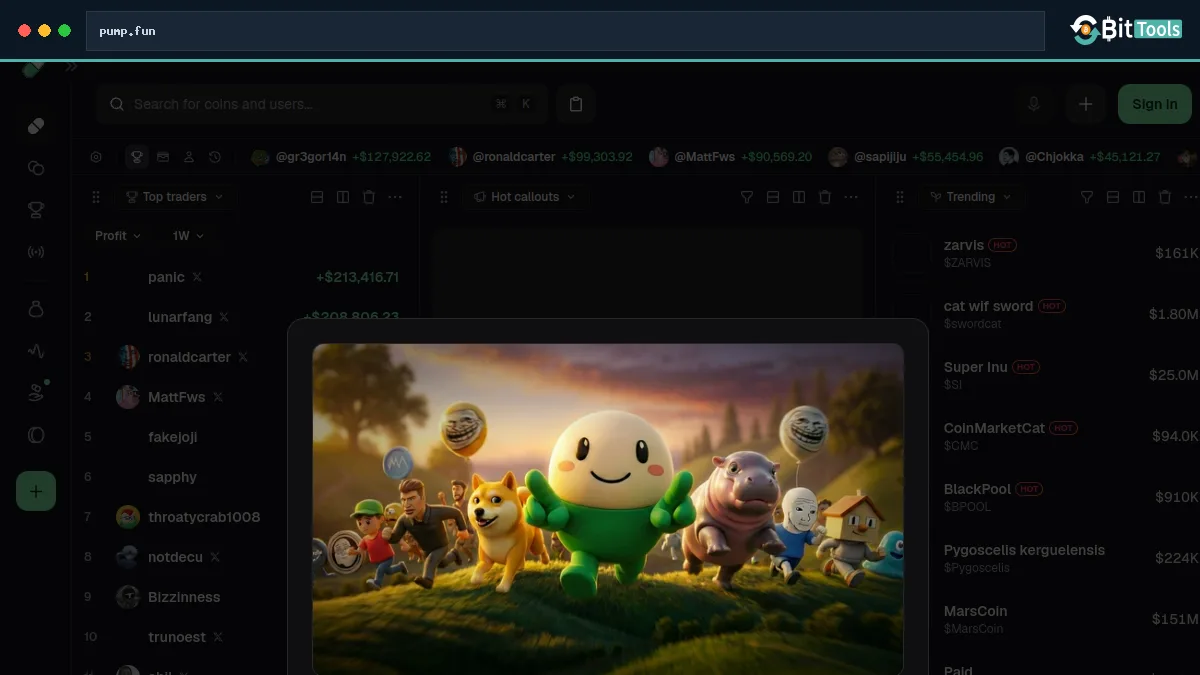Screen dimensions: 1200x675
Task: Click the microphone icon in header
Action: pos(1034,104)
